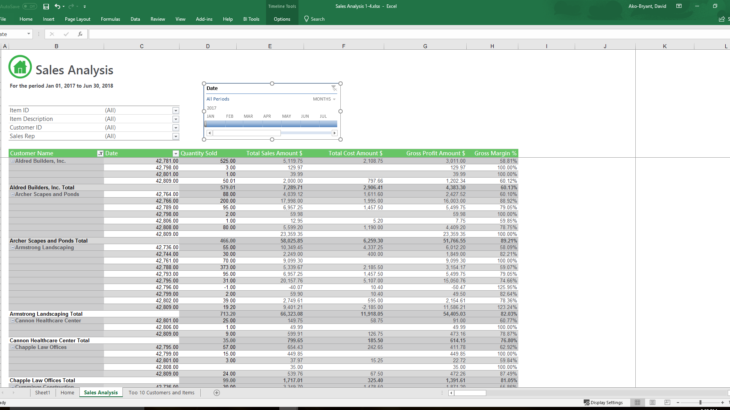Image resolution: width=730 pixels, height=410 pixels.
Task: Click the All Periods timeline label
Action: click(x=218, y=99)
